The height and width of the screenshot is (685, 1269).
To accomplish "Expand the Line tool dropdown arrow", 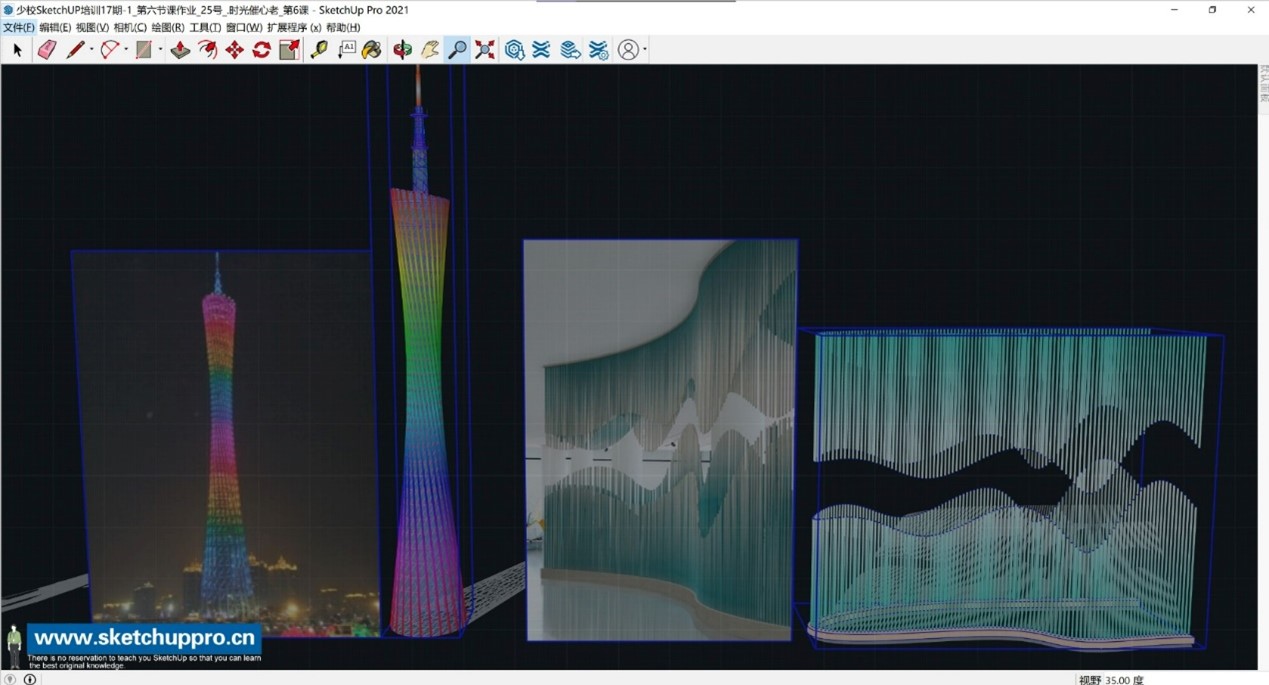I will click(x=92, y=50).
